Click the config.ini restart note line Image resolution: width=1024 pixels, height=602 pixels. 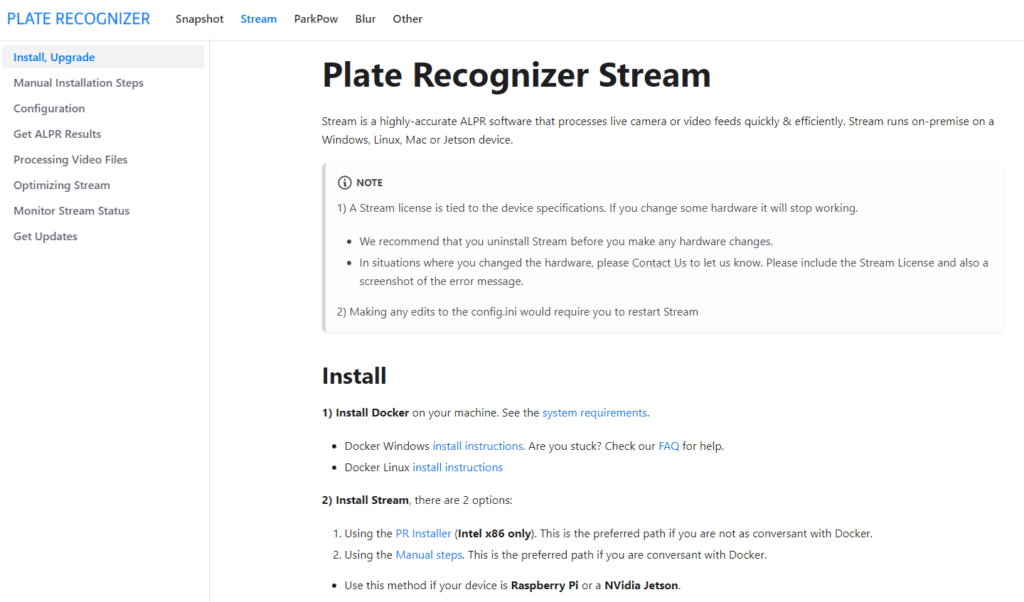tap(517, 312)
